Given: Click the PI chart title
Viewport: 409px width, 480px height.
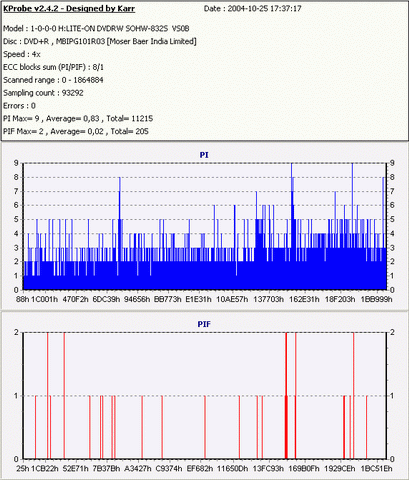Looking at the screenshot, I should (204, 155).
